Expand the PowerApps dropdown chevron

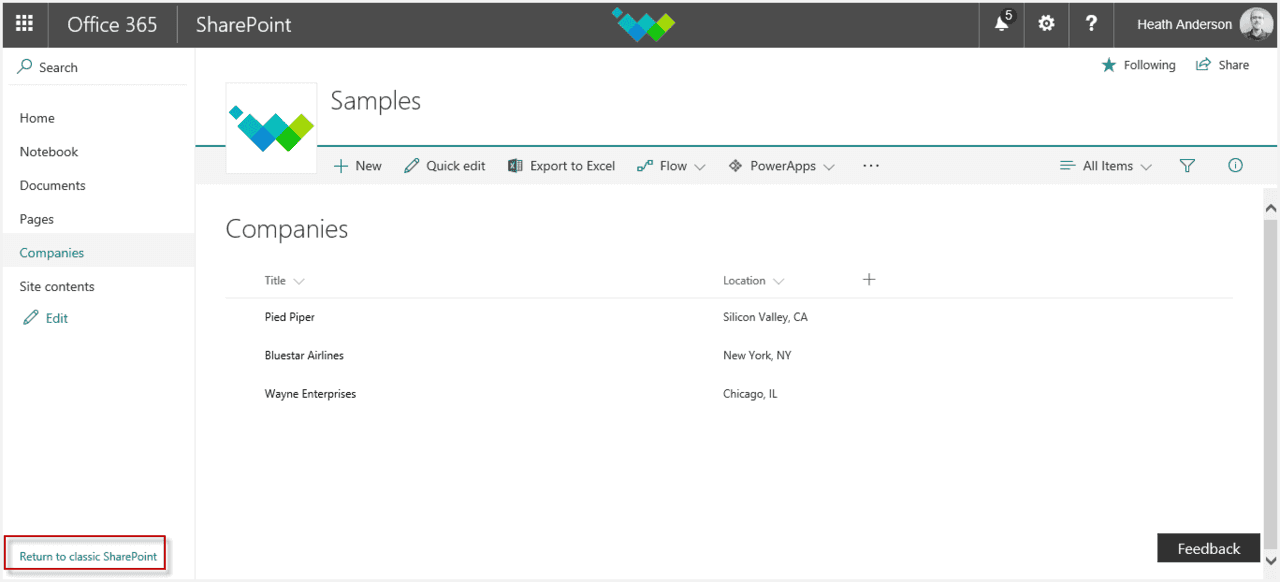pos(829,167)
